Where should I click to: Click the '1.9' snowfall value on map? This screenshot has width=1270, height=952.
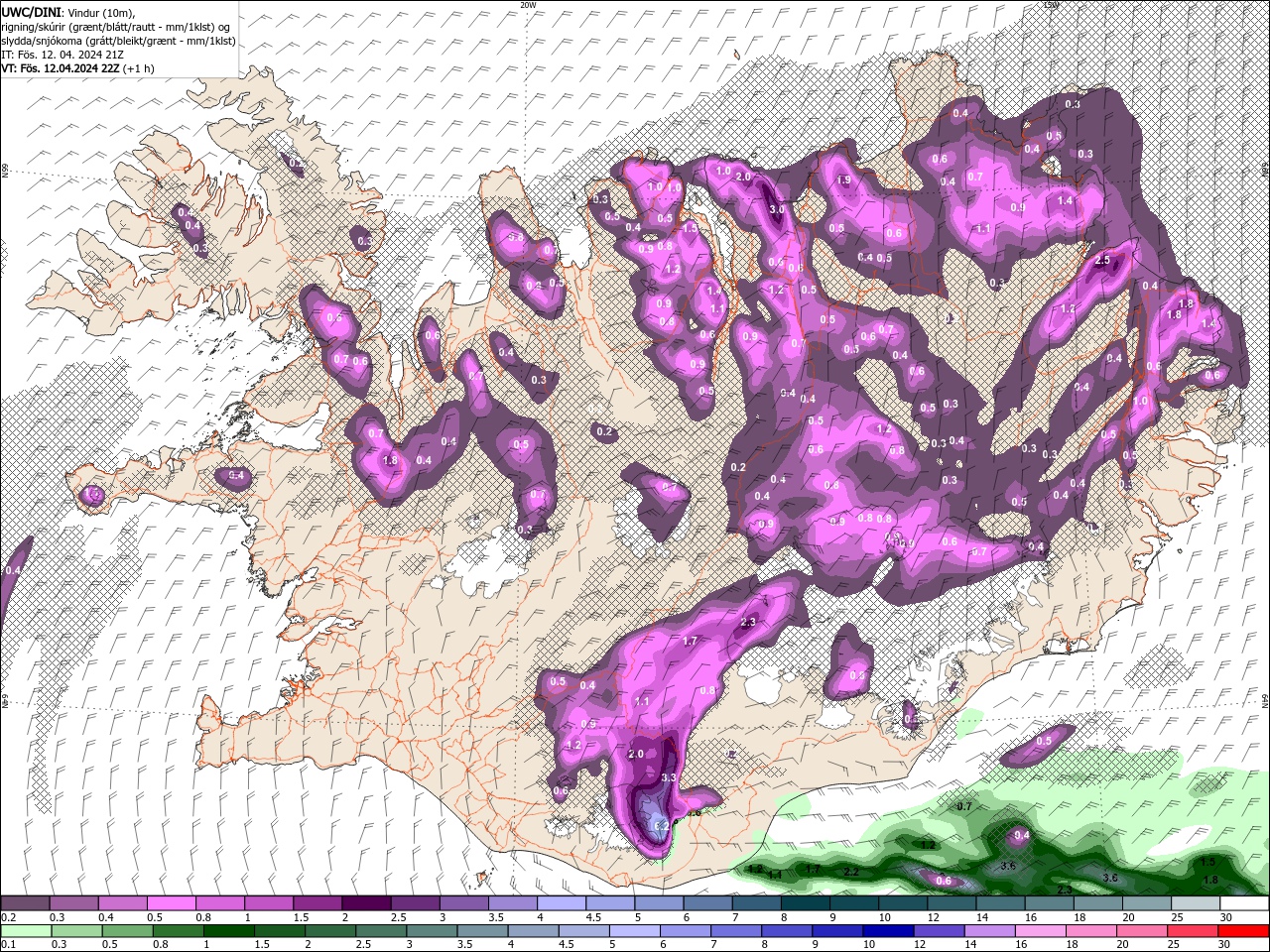[844, 180]
